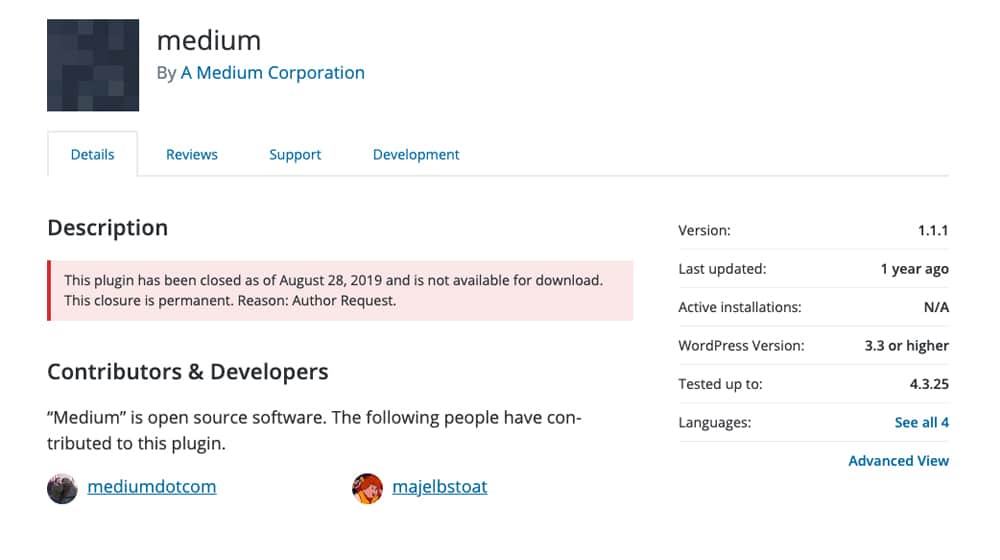Viewport: 1000px width, 560px height.
Task: Click the open source software paragraph
Action: click(314, 431)
